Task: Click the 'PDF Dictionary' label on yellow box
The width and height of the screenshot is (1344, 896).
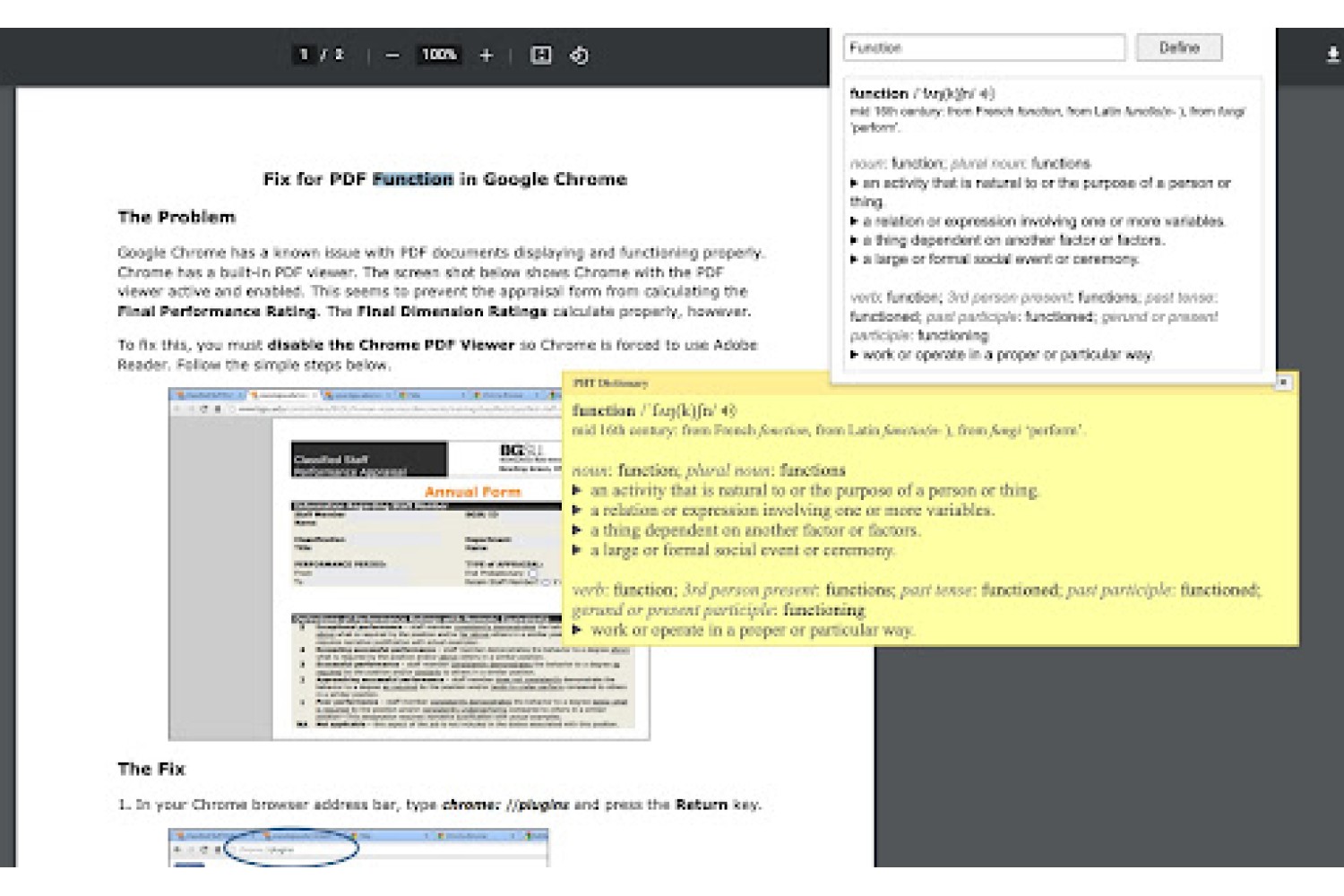Action: [610, 383]
